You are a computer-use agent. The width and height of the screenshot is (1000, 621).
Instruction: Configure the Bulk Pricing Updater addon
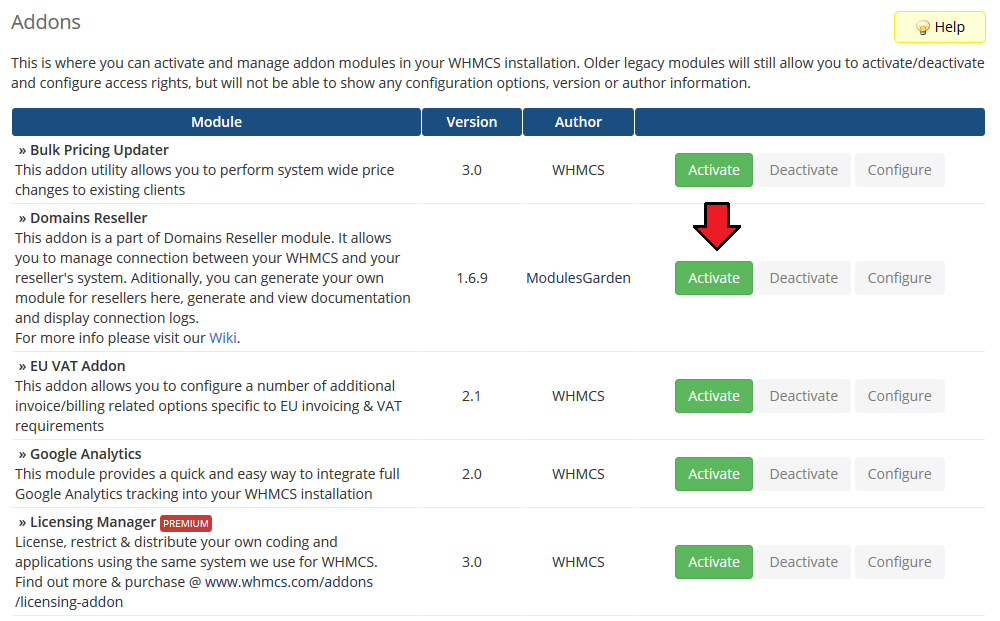899,170
